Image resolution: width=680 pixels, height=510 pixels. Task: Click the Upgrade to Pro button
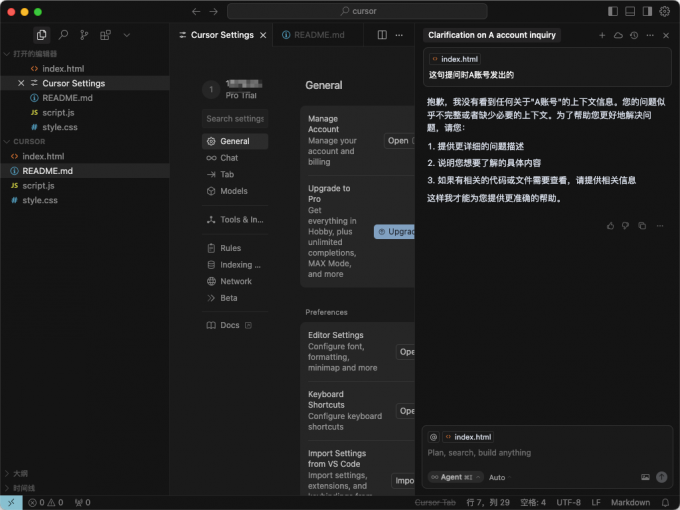point(394,232)
